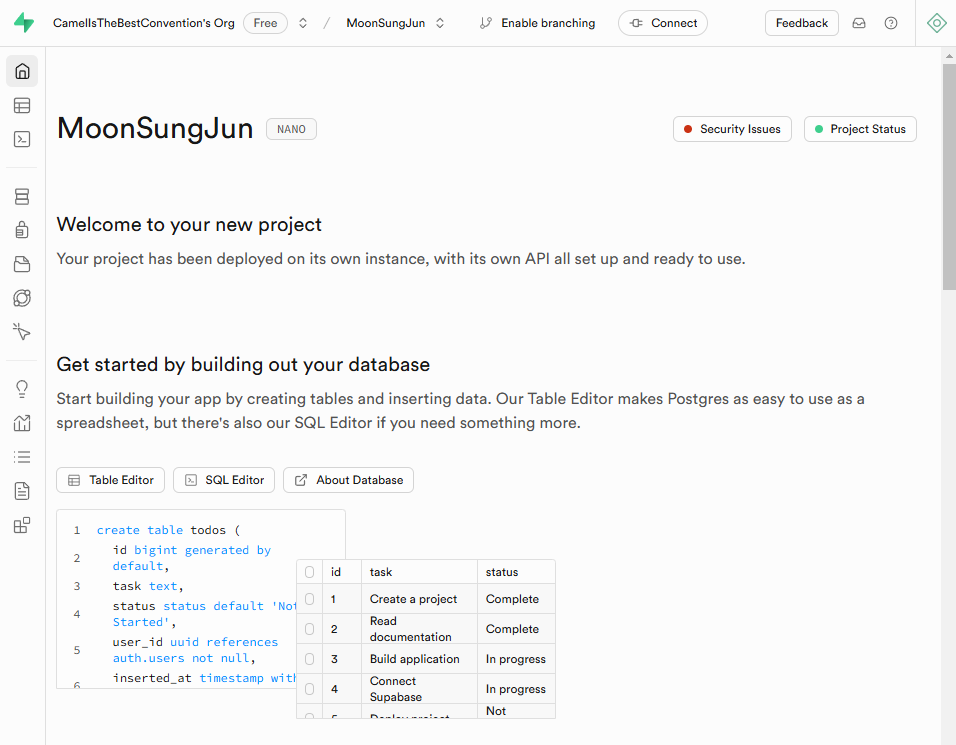Open the Database sidebar icon
The height and width of the screenshot is (745, 956).
click(22, 196)
